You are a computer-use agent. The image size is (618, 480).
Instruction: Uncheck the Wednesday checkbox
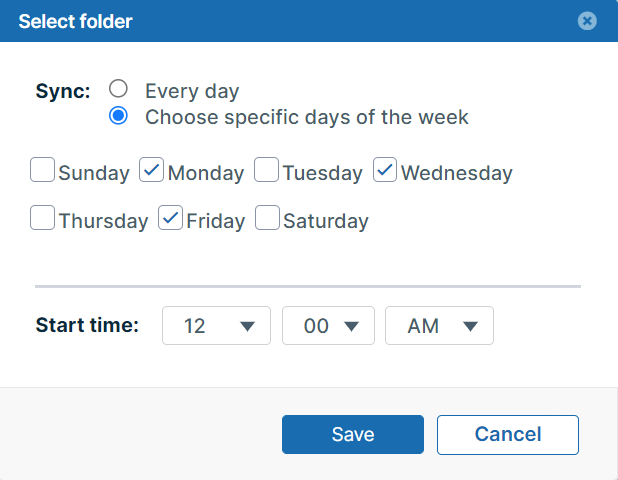[385, 171]
